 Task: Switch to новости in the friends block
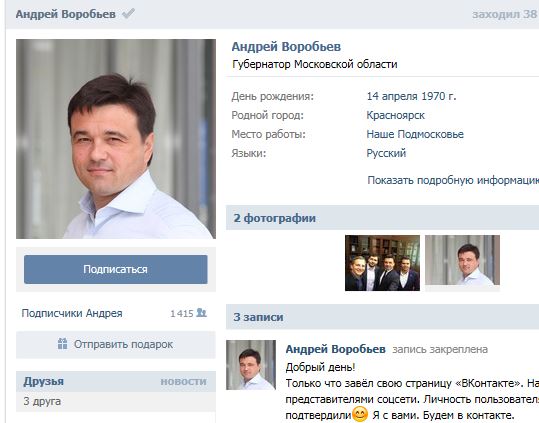pyautogui.click(x=184, y=382)
